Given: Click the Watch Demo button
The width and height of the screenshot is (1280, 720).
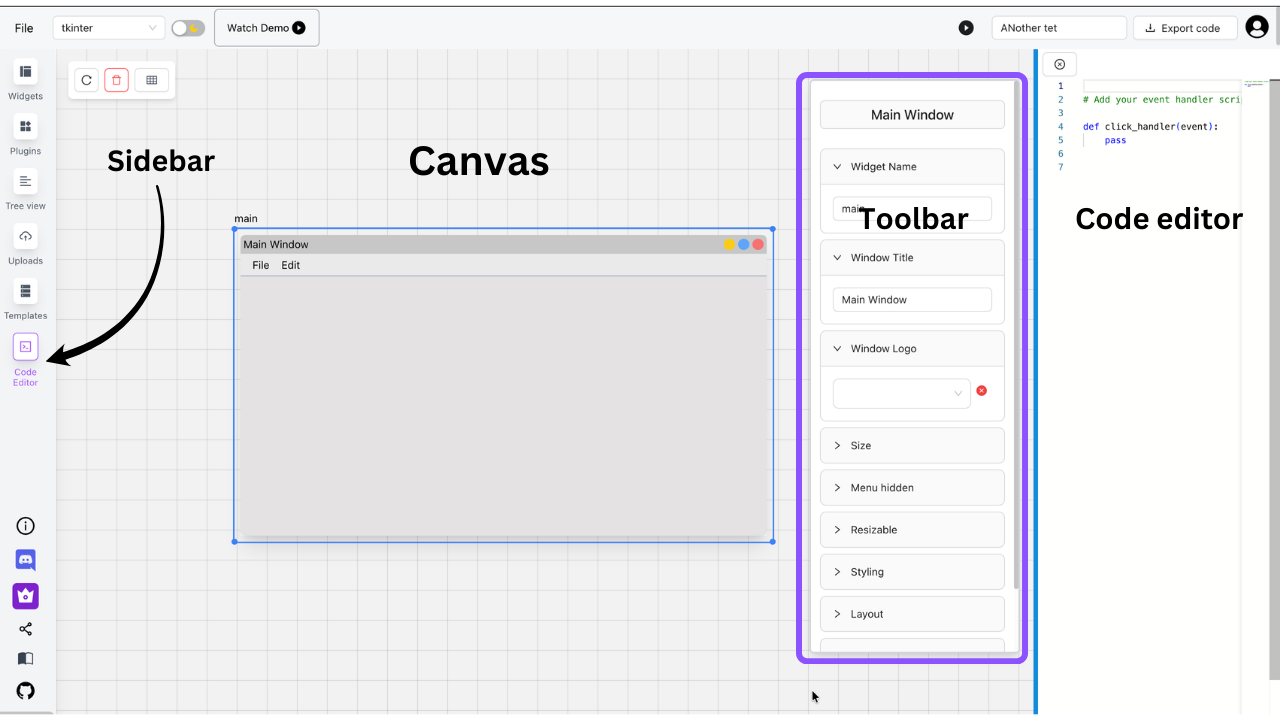Looking at the screenshot, I should (266, 28).
